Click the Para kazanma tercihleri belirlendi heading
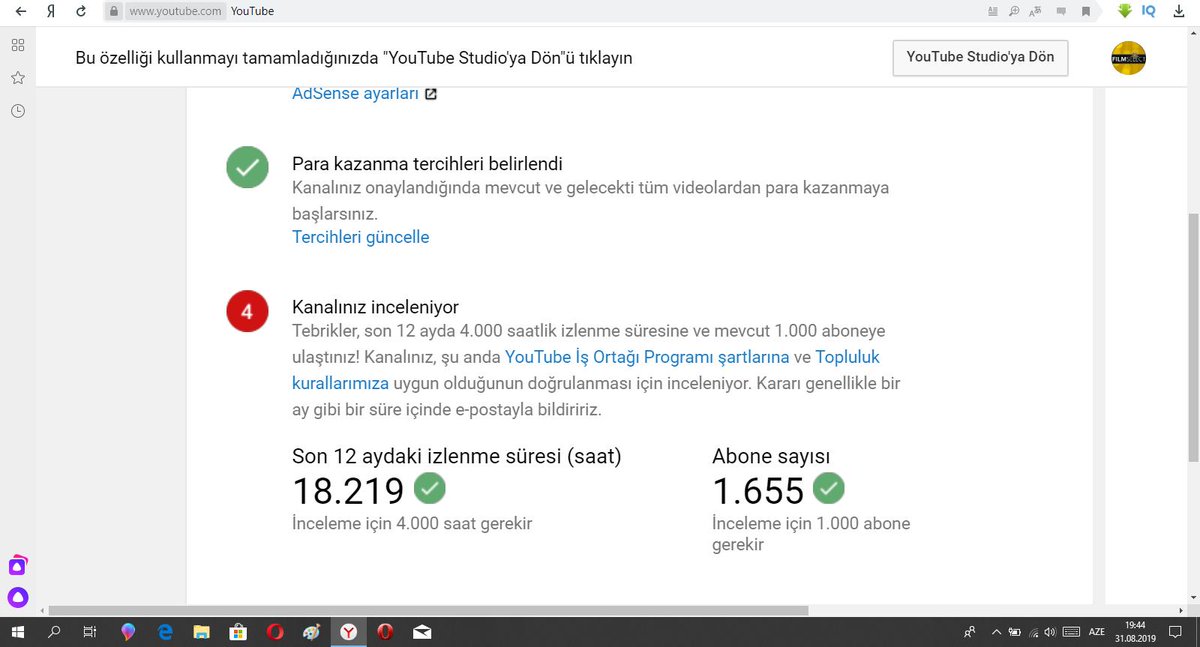 (x=427, y=163)
